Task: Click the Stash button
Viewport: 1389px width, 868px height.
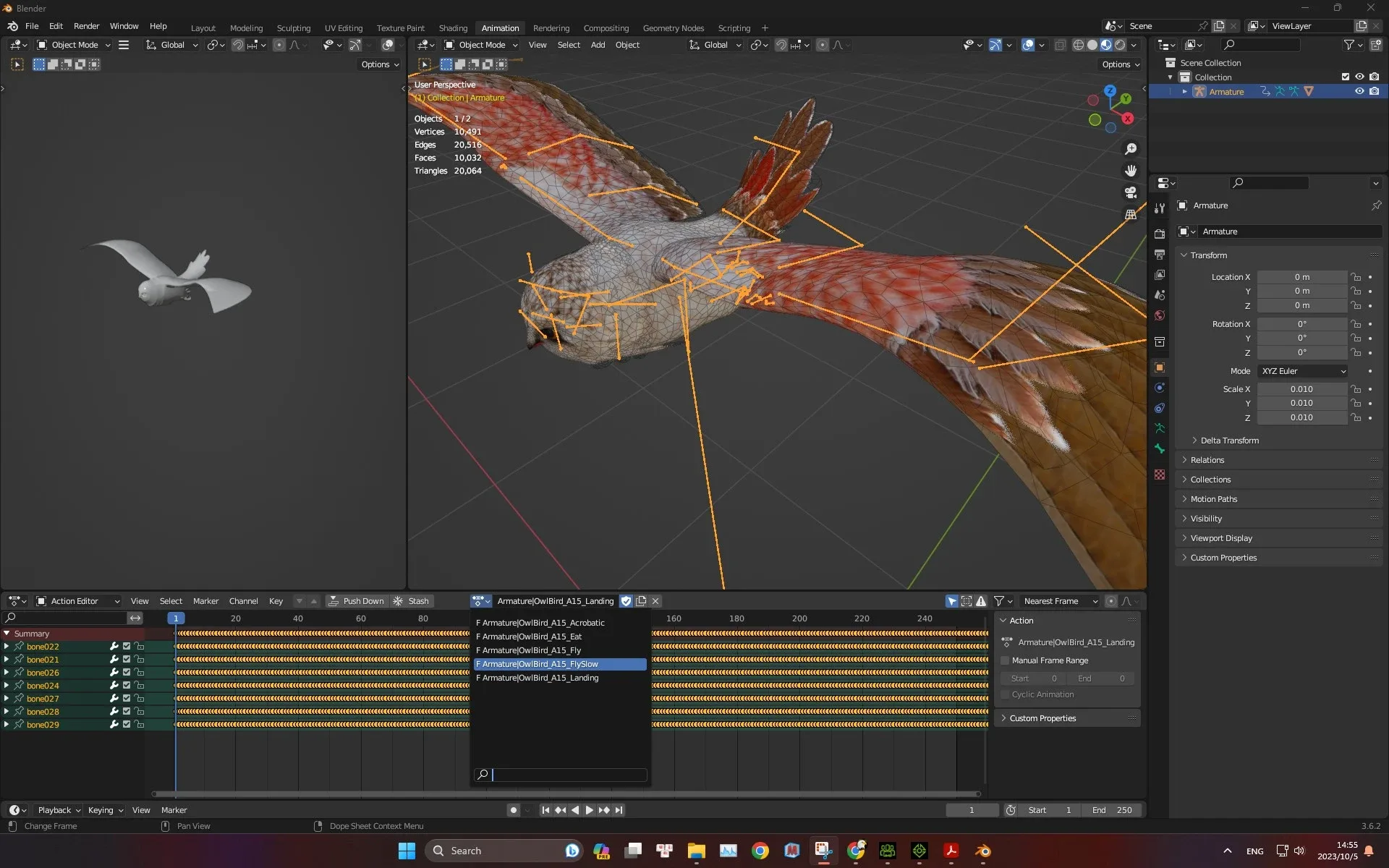Action: click(x=411, y=601)
